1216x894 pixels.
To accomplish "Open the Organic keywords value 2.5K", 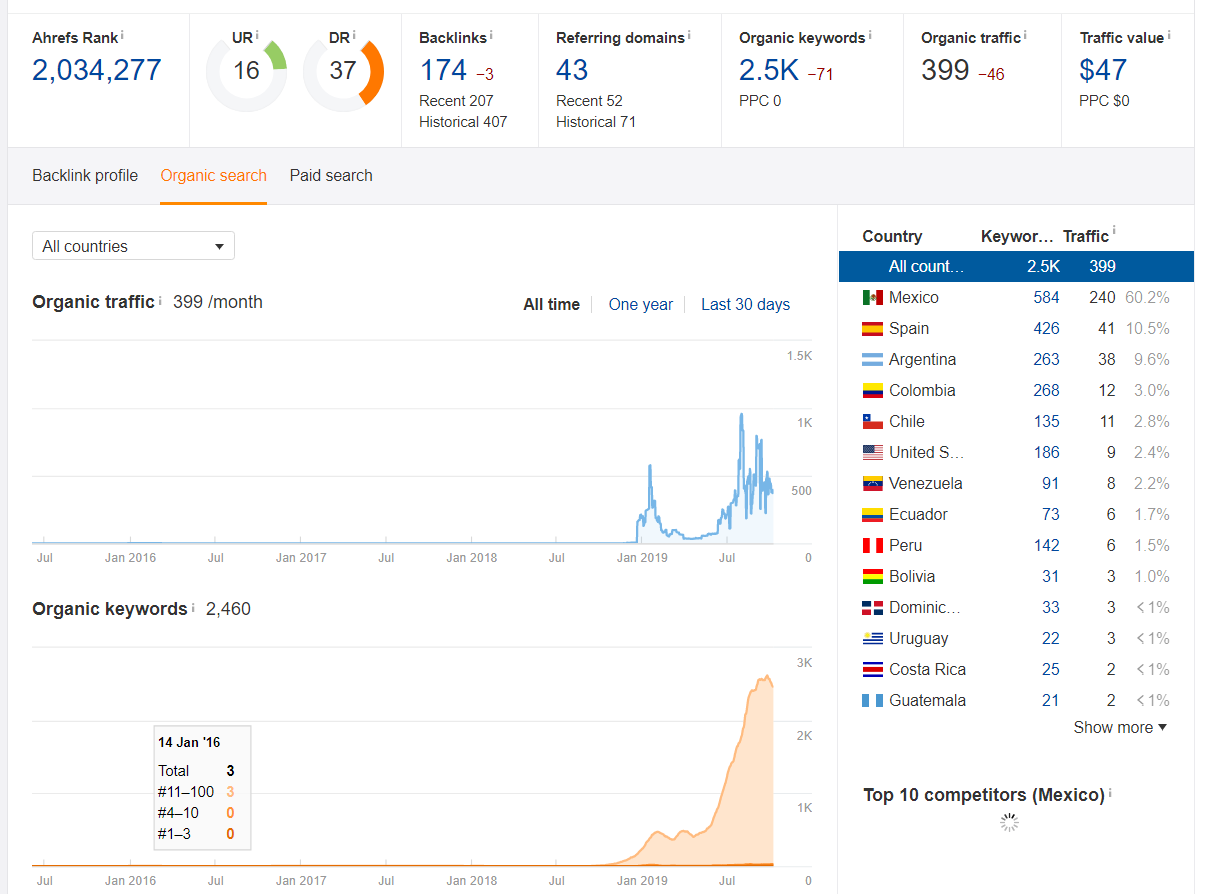I will coord(769,70).
